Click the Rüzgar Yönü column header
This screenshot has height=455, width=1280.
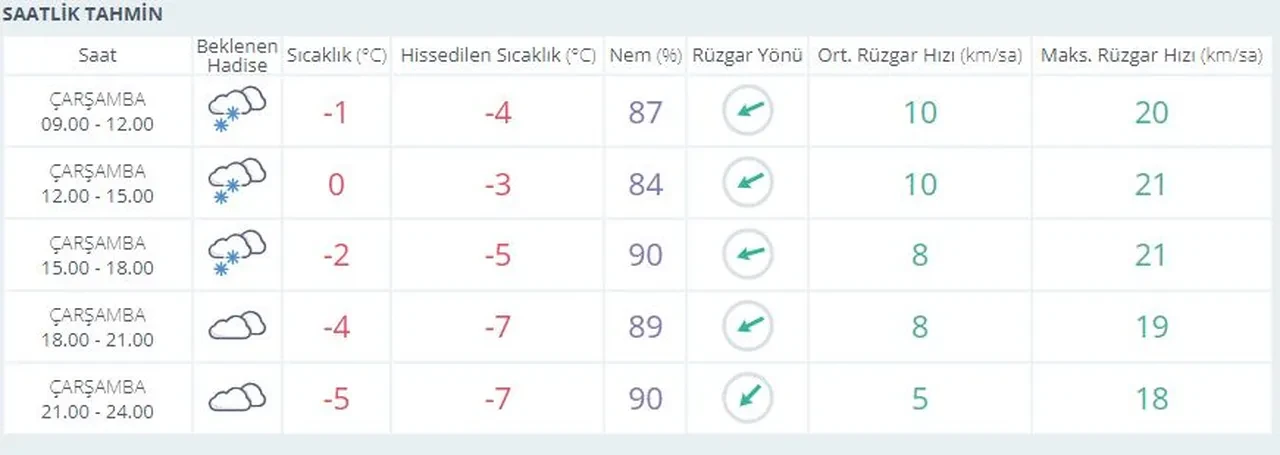click(x=748, y=56)
